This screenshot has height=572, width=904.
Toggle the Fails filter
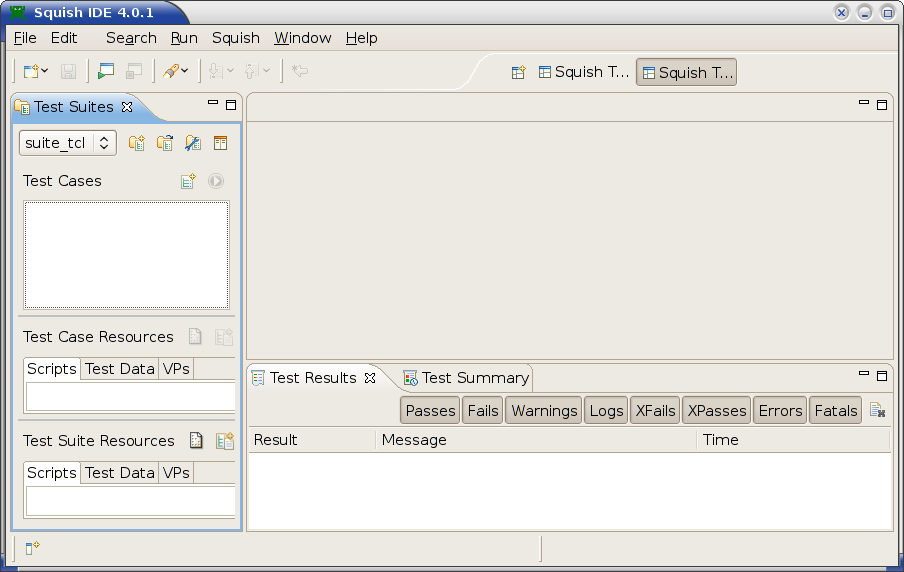(483, 411)
